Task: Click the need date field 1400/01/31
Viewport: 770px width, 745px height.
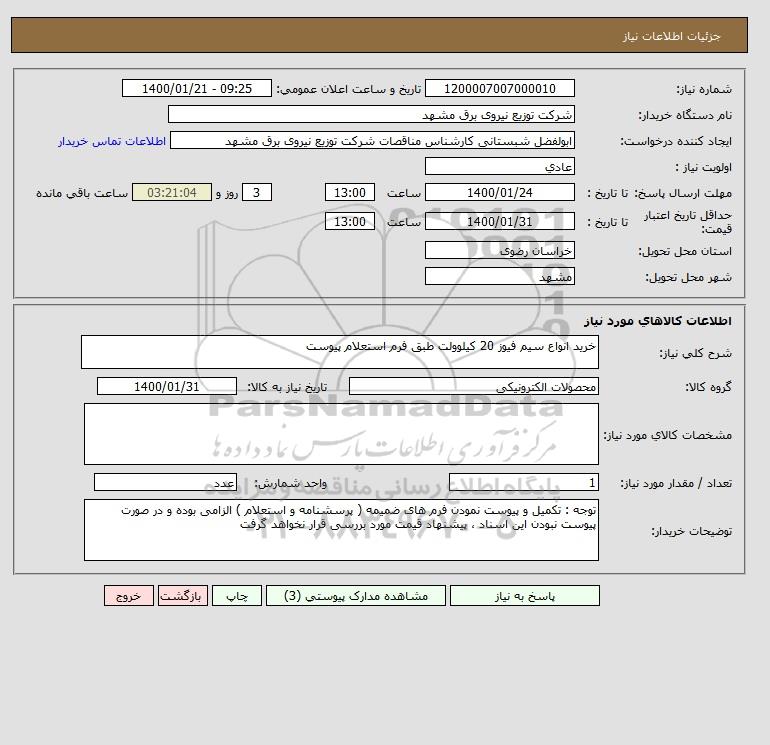Action: coord(166,386)
